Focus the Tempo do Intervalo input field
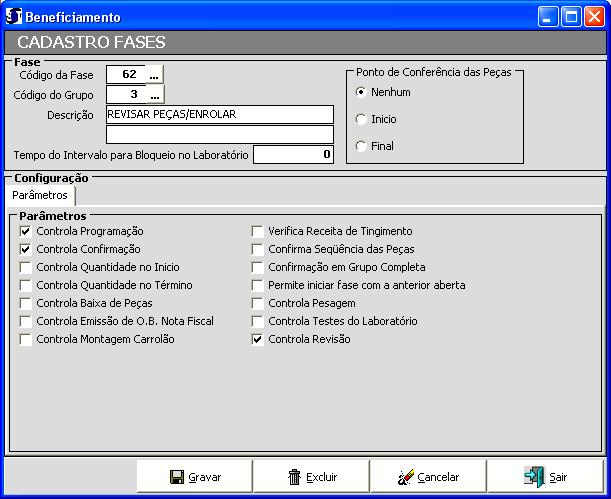Screen dimensions: 611x499 click(x=292, y=155)
